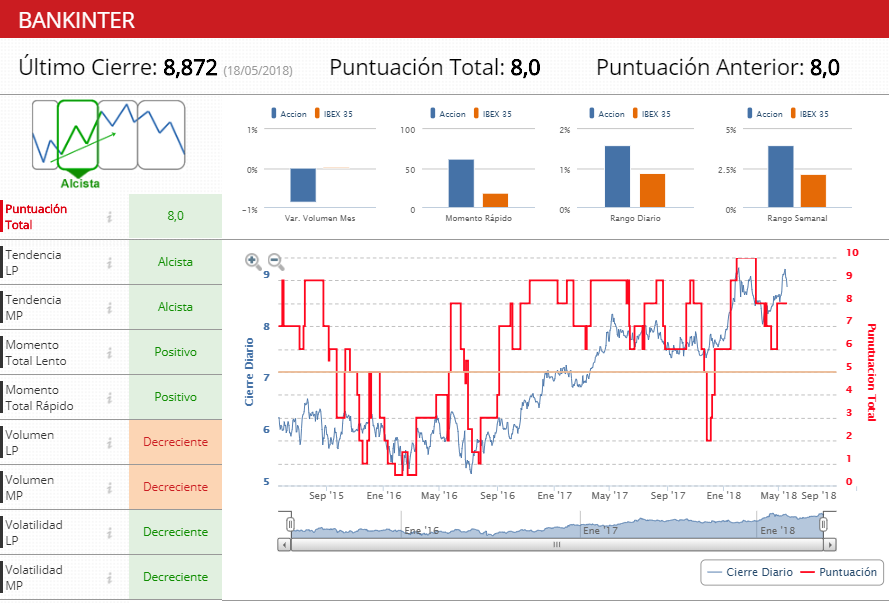The width and height of the screenshot is (889, 603).
Task: Open info icon for Volumen LP row
Action: [109, 443]
